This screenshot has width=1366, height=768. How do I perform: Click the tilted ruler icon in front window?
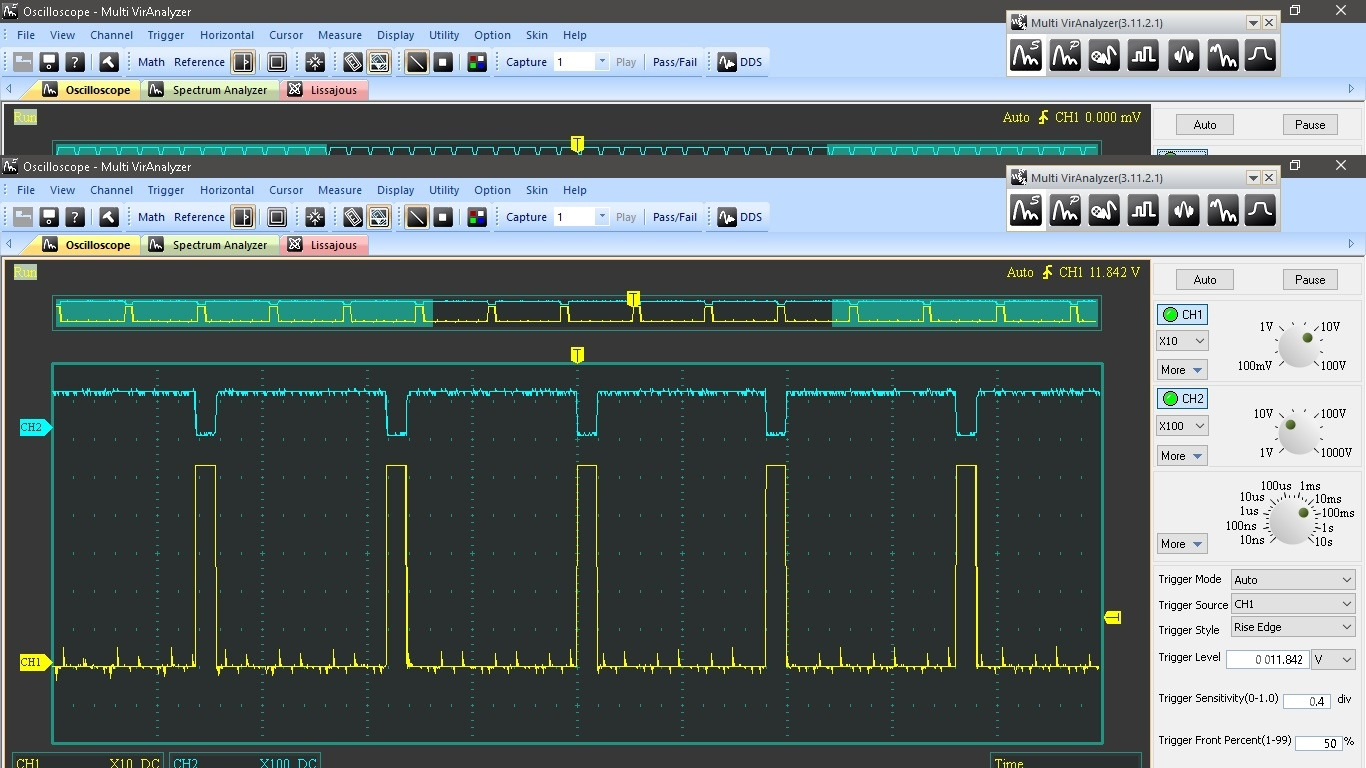tap(352, 217)
